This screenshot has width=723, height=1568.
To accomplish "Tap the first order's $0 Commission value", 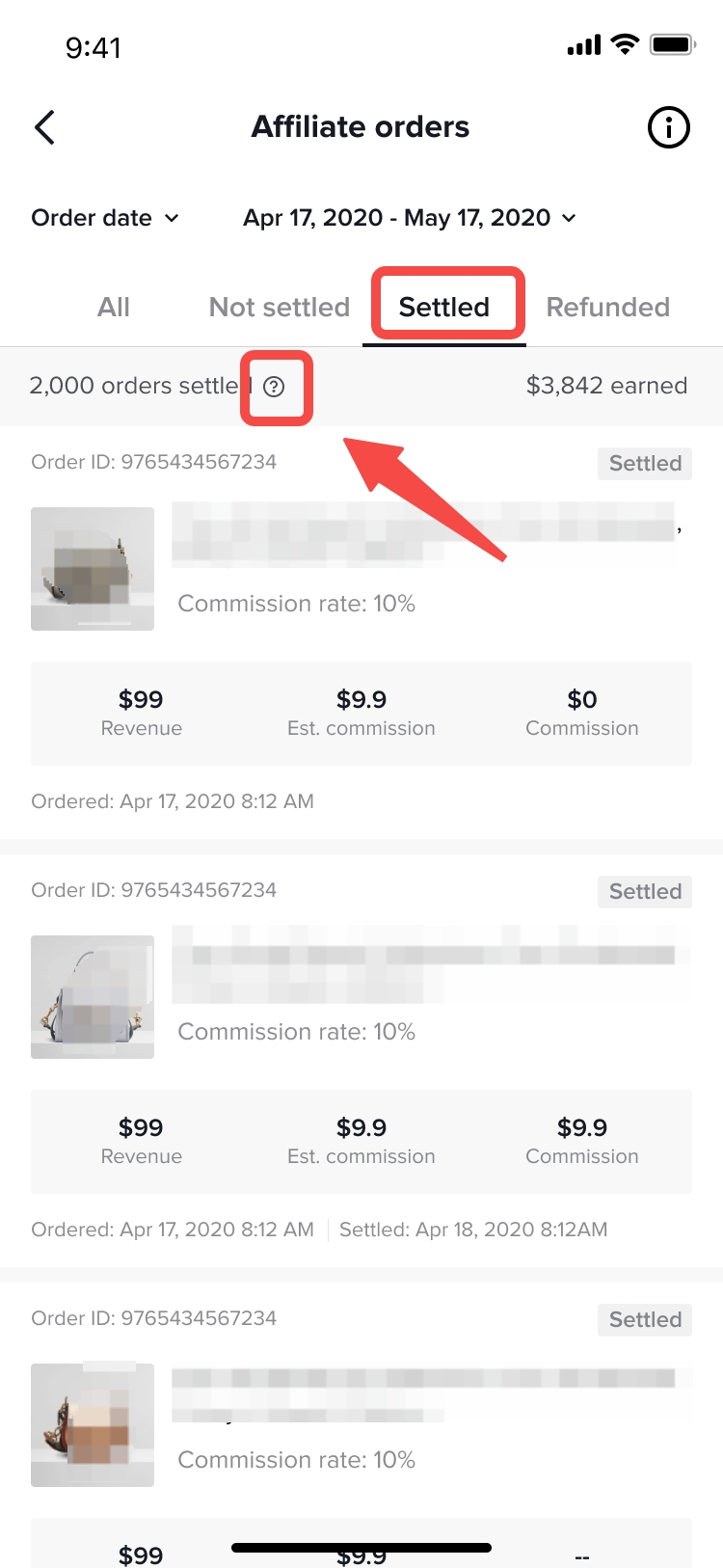I will [582, 700].
